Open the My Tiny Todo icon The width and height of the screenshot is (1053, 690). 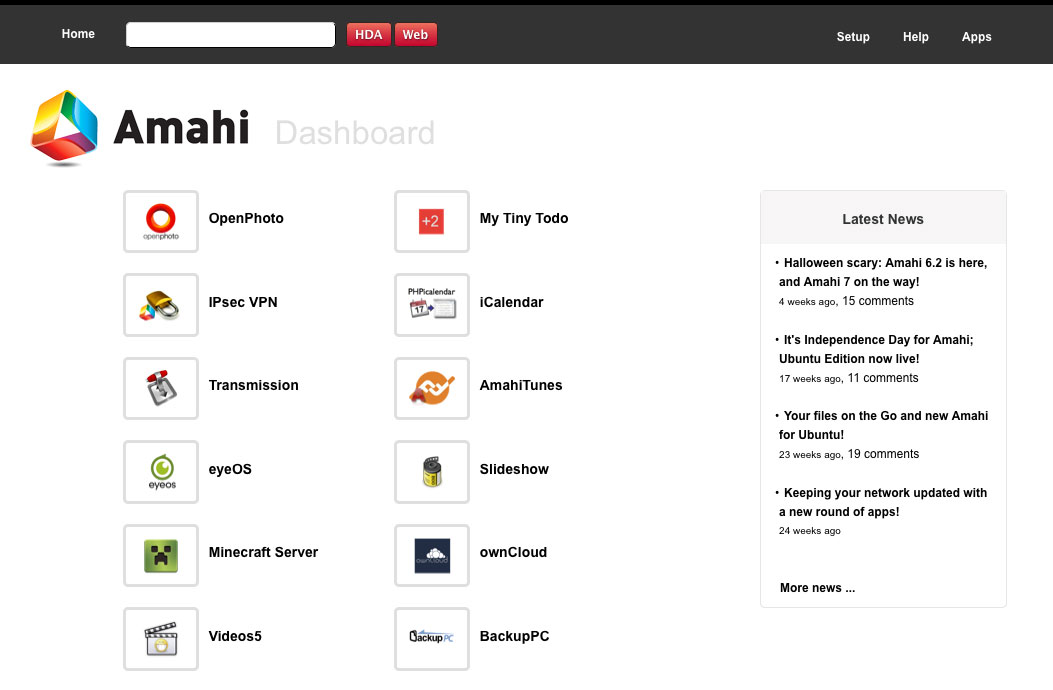click(x=432, y=222)
